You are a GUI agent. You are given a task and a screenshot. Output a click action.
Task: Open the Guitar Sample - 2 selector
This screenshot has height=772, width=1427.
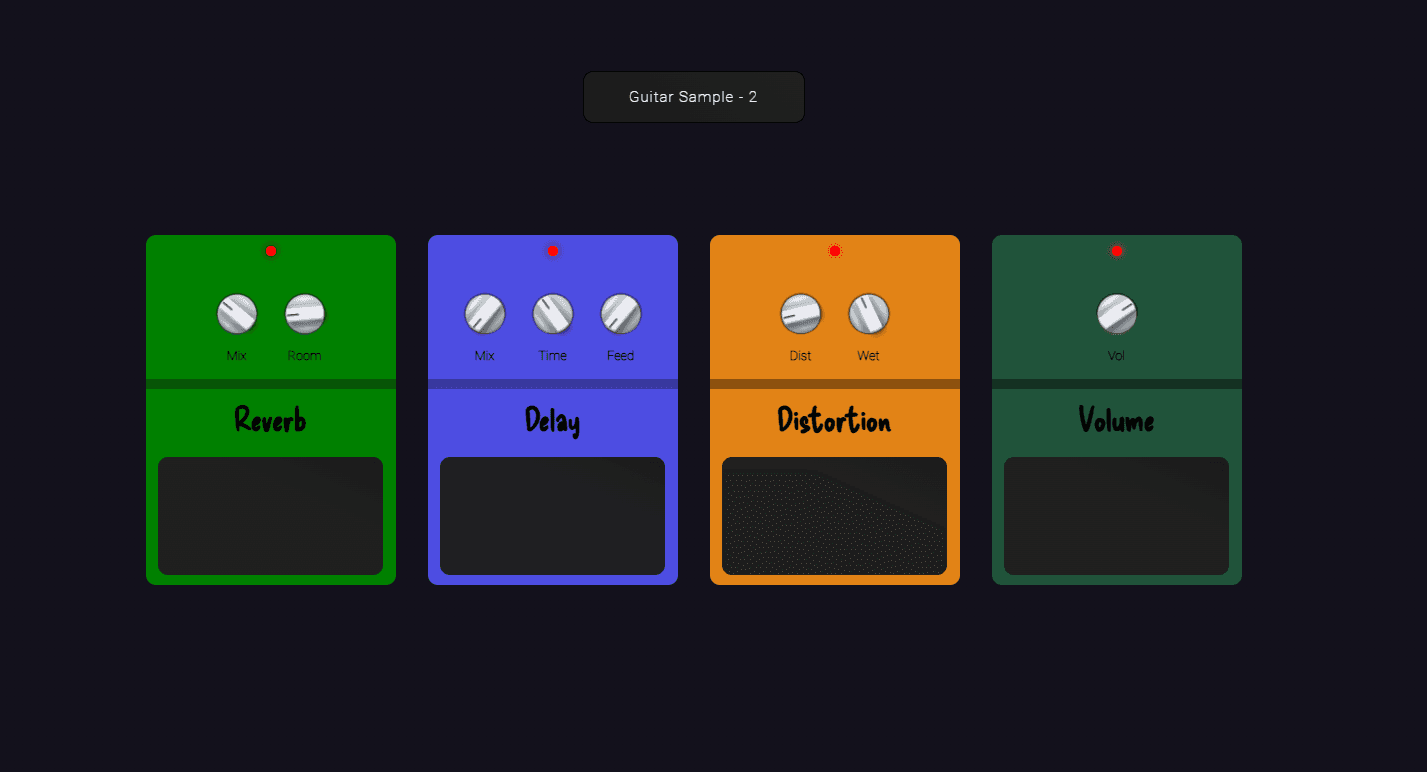[693, 97]
